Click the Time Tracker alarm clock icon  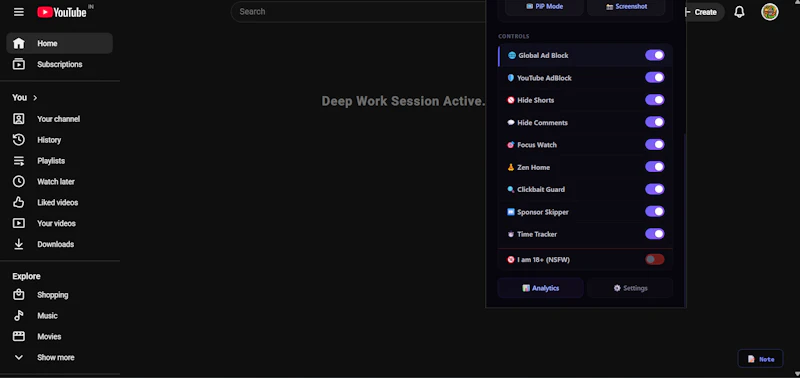point(511,234)
